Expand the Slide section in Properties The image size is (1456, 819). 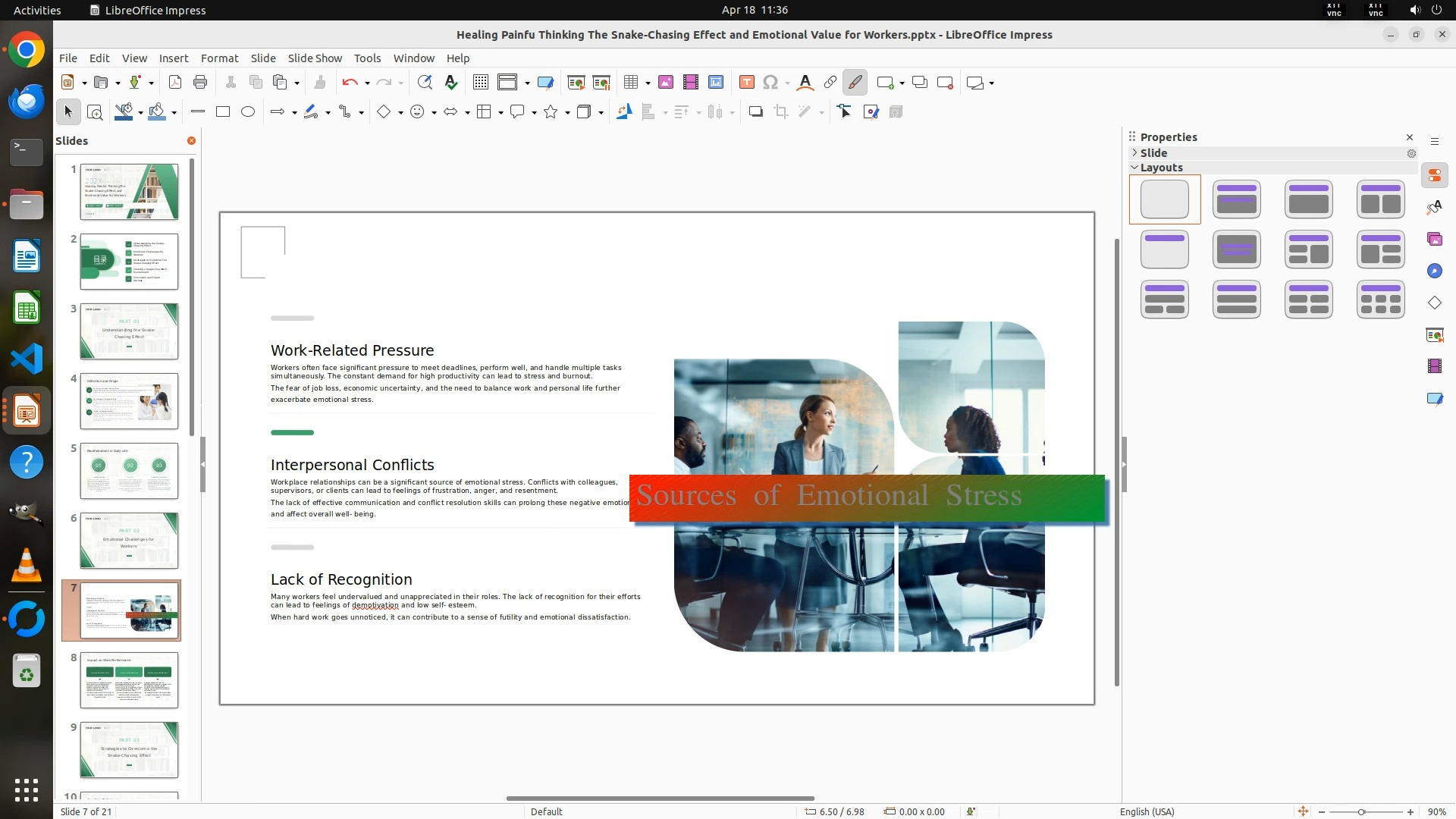[x=1135, y=153]
